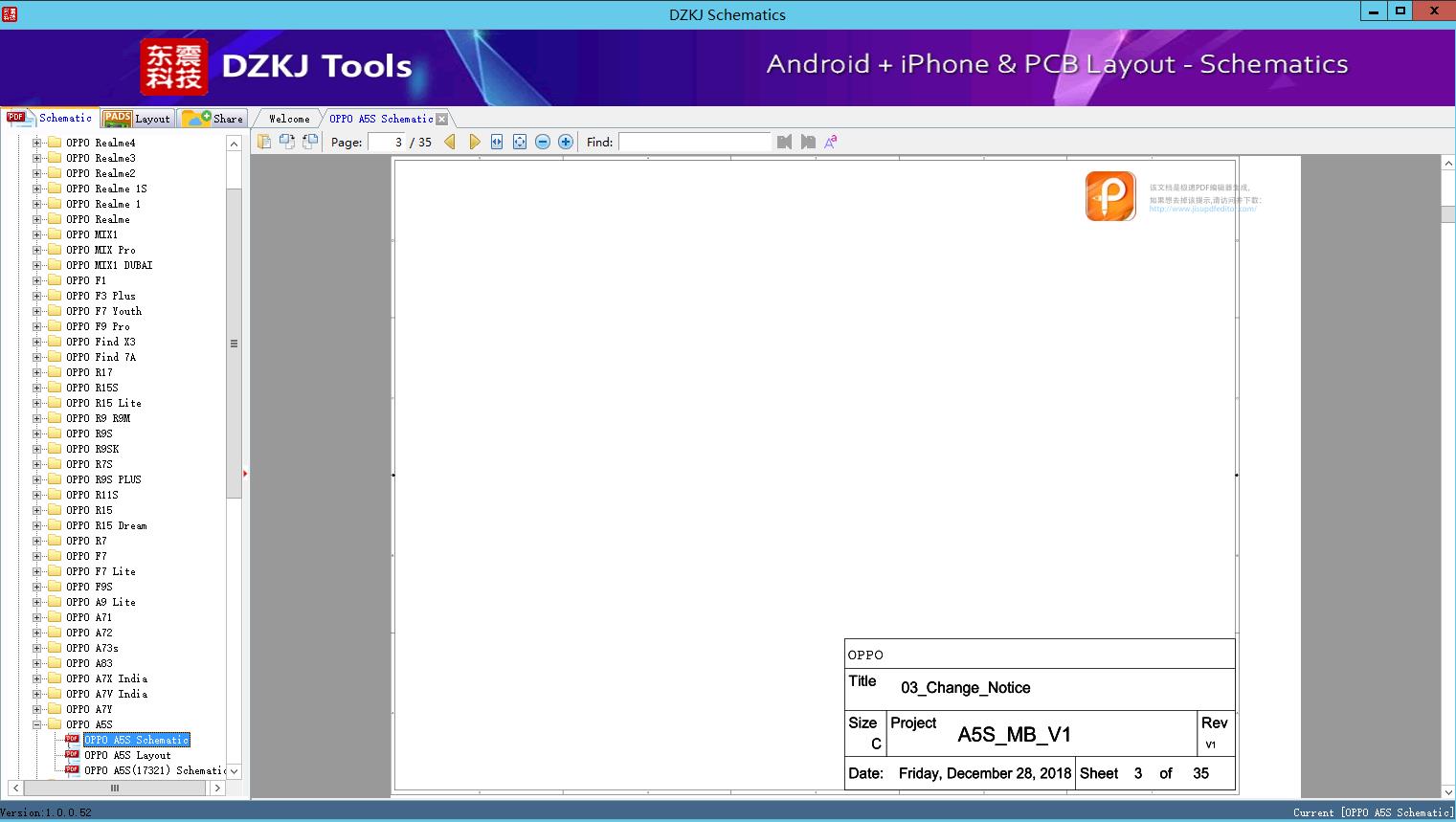Click folder icon of OPPO A5S
The width and height of the screenshot is (1456, 822).
[55, 724]
